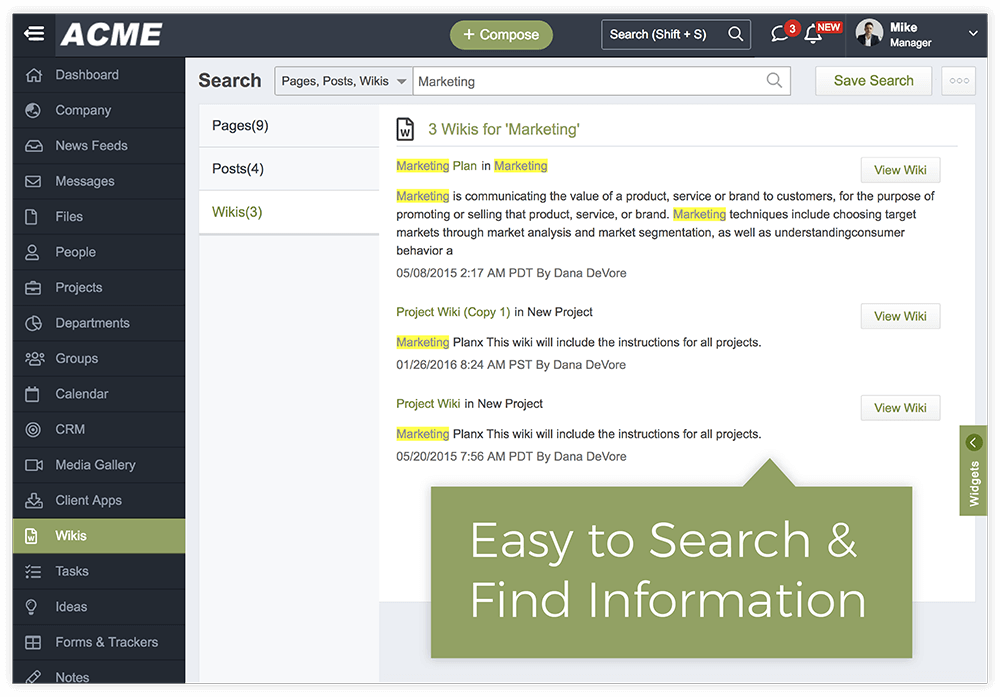Open the 'Pages, Posts, Wikis' filter dropdown
The image size is (1000, 697).
click(343, 80)
